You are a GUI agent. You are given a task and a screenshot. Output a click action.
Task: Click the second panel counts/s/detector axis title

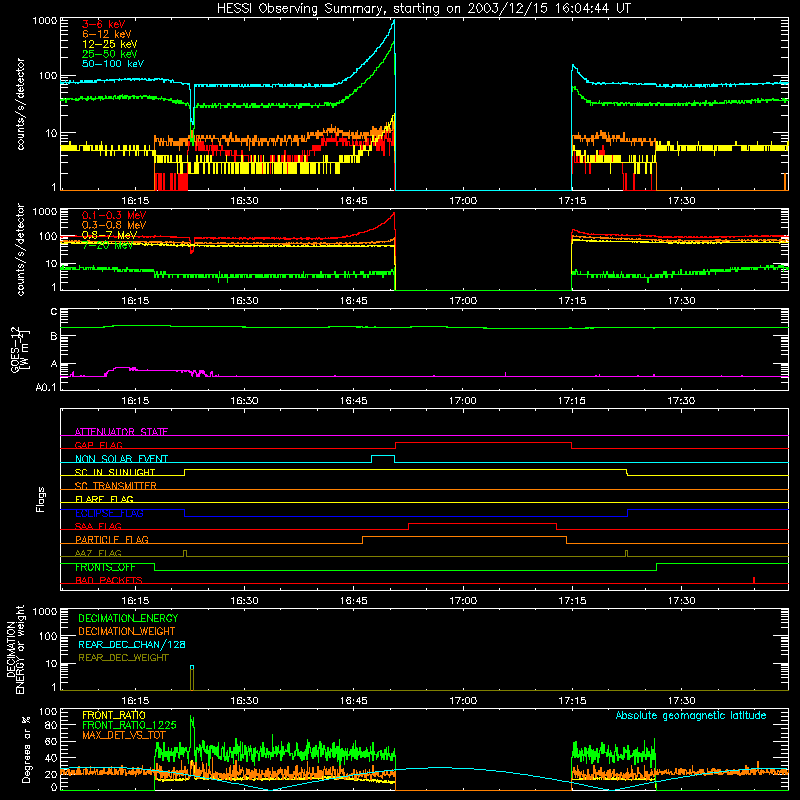(20, 249)
